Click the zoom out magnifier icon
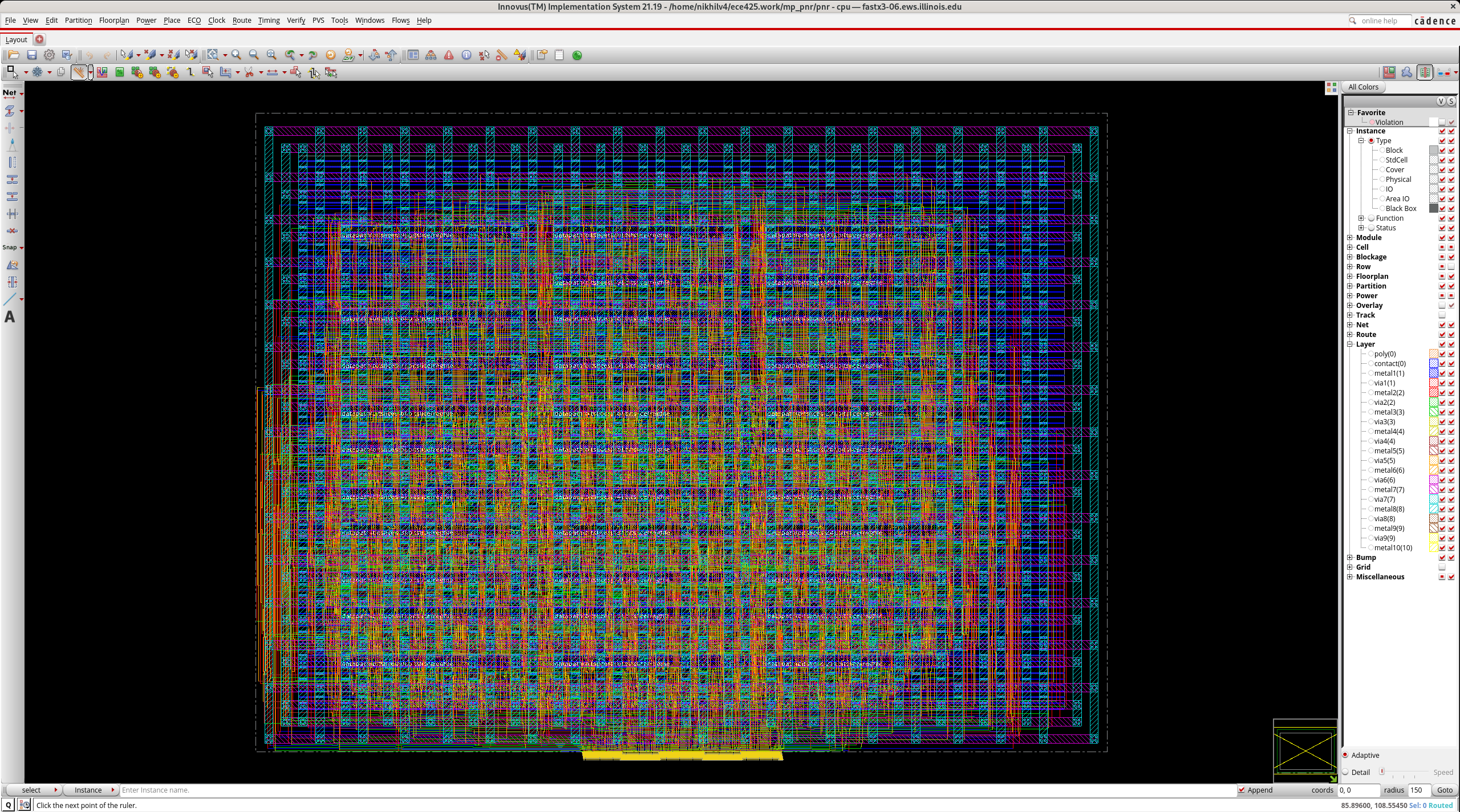1460x812 pixels. 254,55
